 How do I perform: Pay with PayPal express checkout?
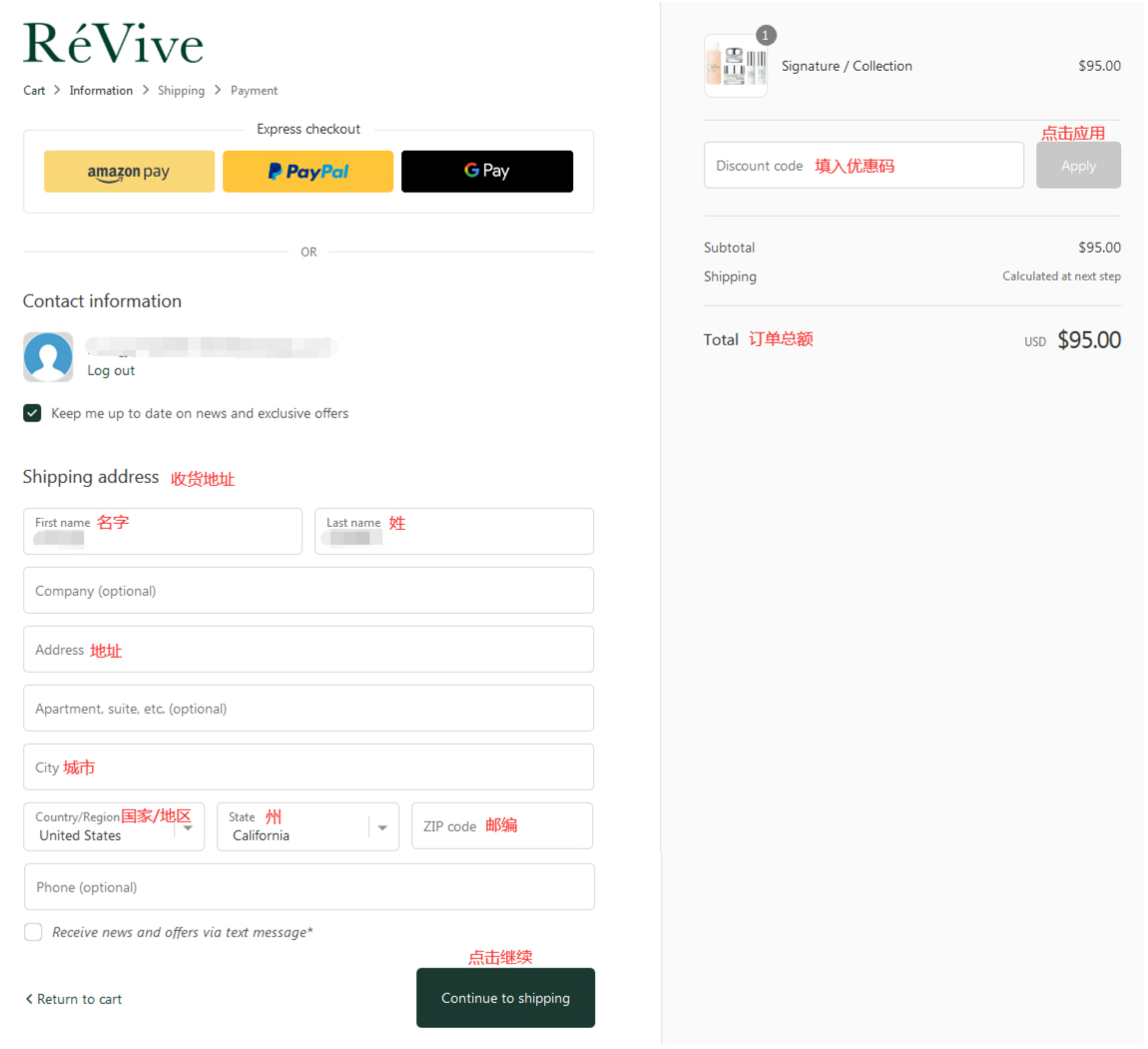[x=308, y=172]
